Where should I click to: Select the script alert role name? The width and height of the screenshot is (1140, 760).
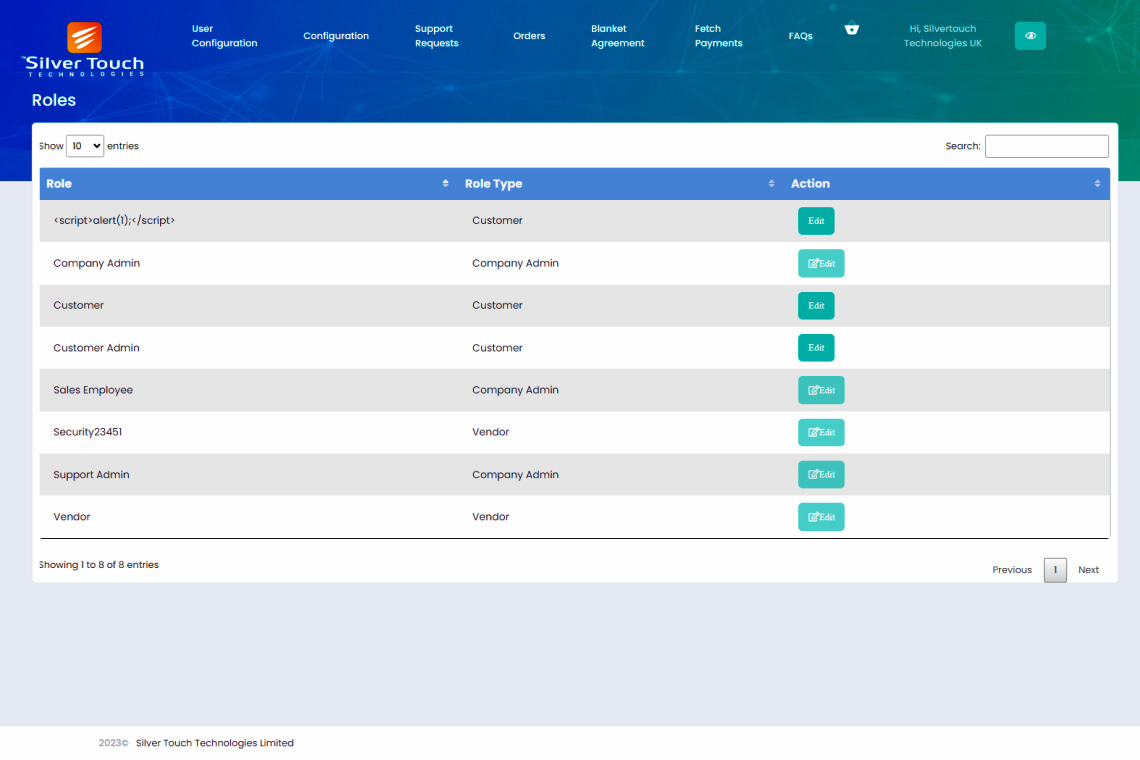coord(114,220)
